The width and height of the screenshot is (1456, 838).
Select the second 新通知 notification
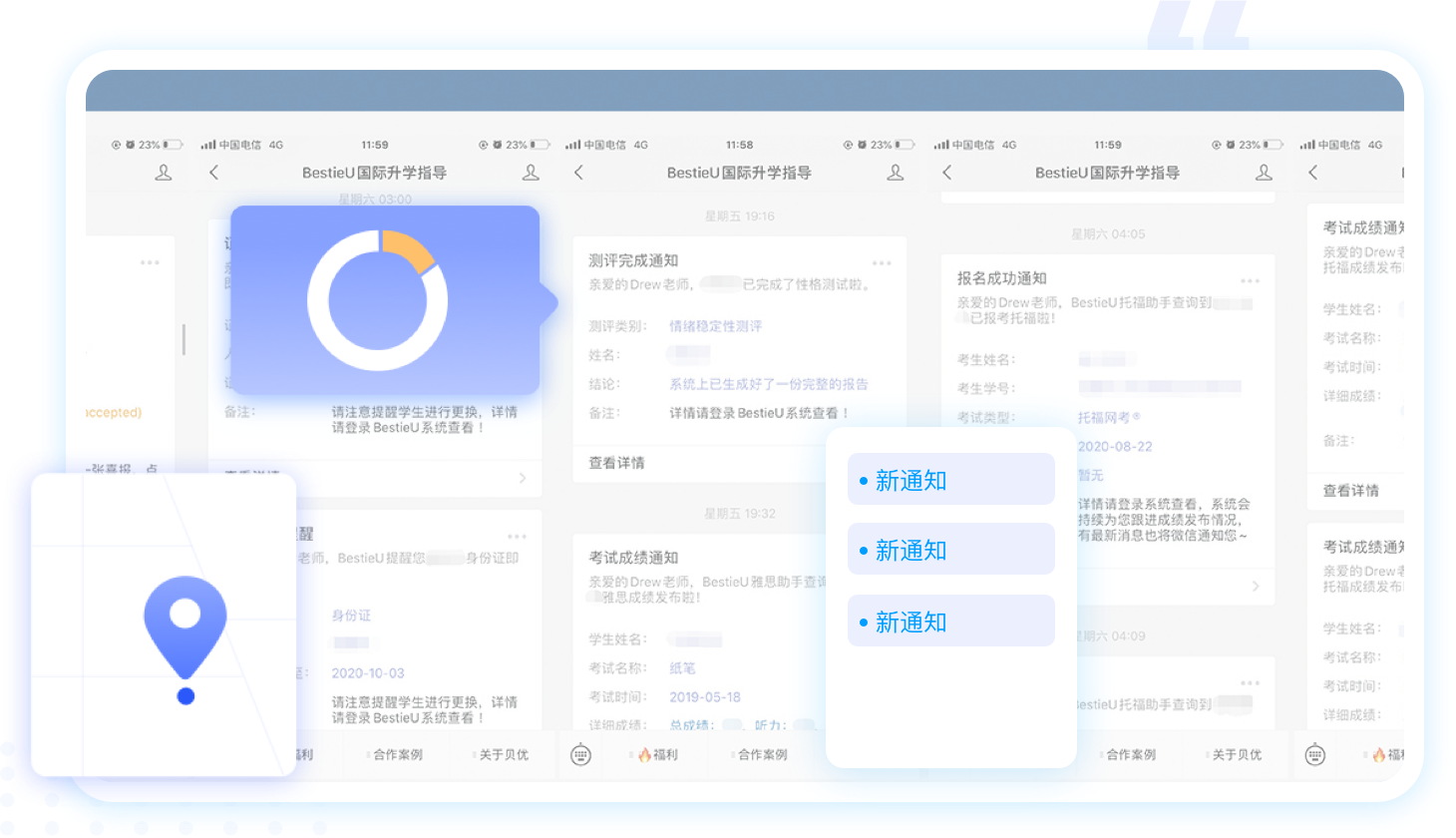click(x=950, y=549)
